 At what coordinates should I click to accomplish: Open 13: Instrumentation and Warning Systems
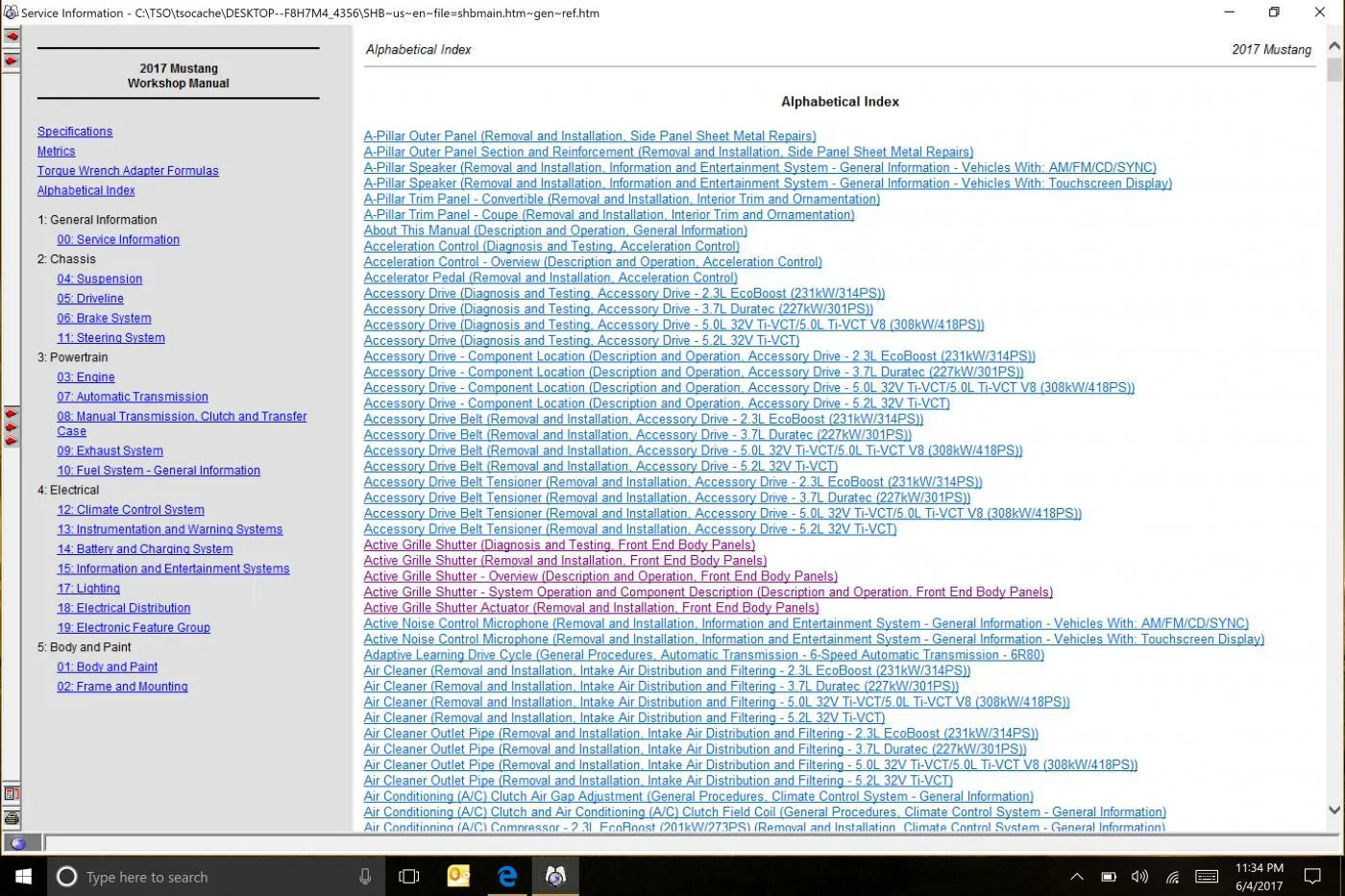point(170,529)
